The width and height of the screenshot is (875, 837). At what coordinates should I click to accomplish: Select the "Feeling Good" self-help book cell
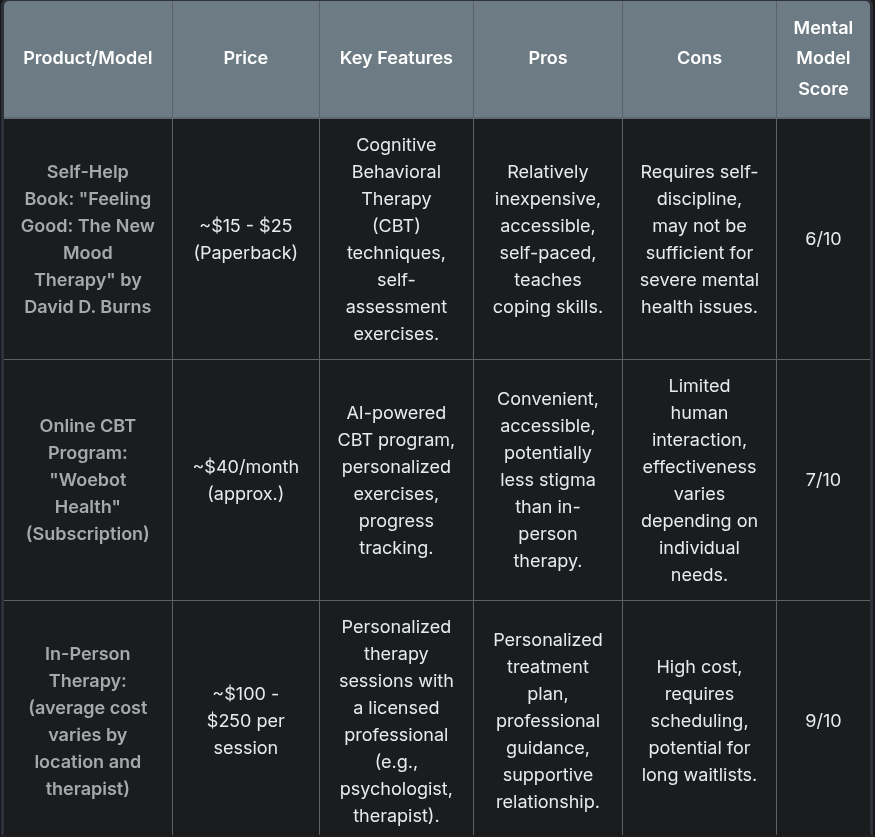tap(88, 239)
